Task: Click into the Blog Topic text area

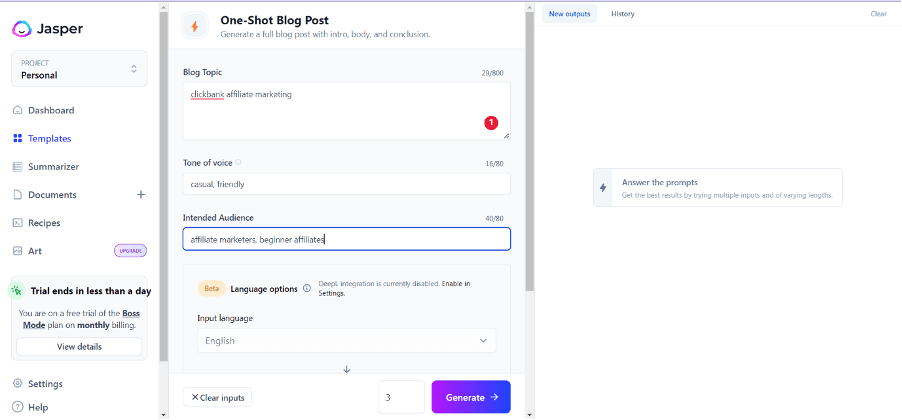Action: click(x=346, y=111)
